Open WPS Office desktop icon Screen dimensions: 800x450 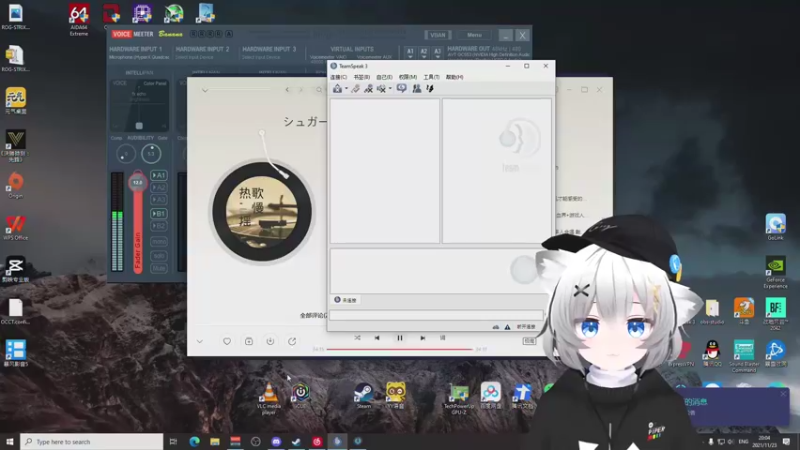click(x=15, y=228)
